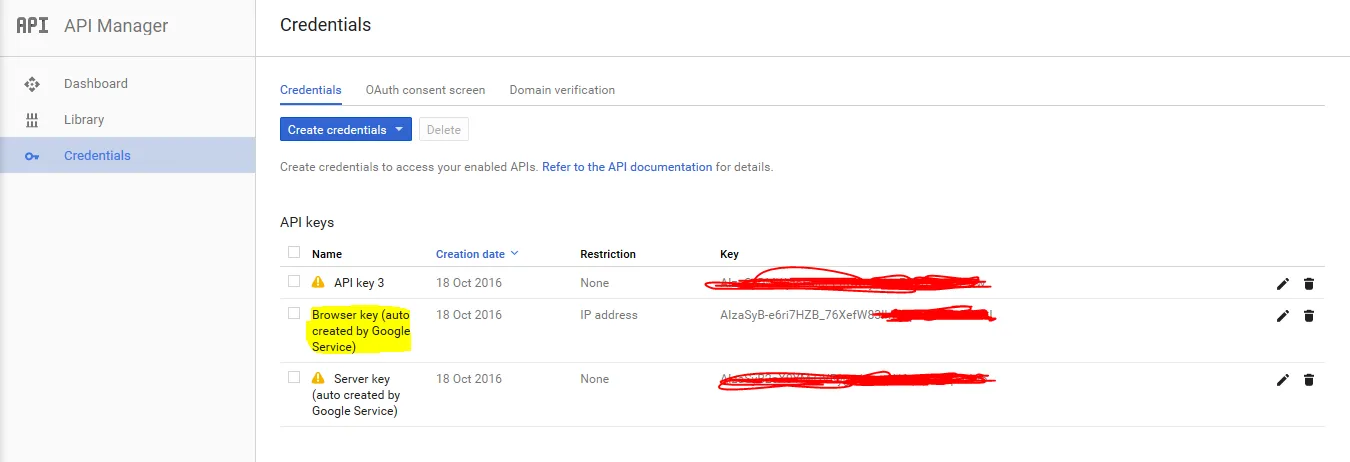Edit API key 3 with pencil icon
This screenshot has height=462, width=1350.
point(1283,284)
